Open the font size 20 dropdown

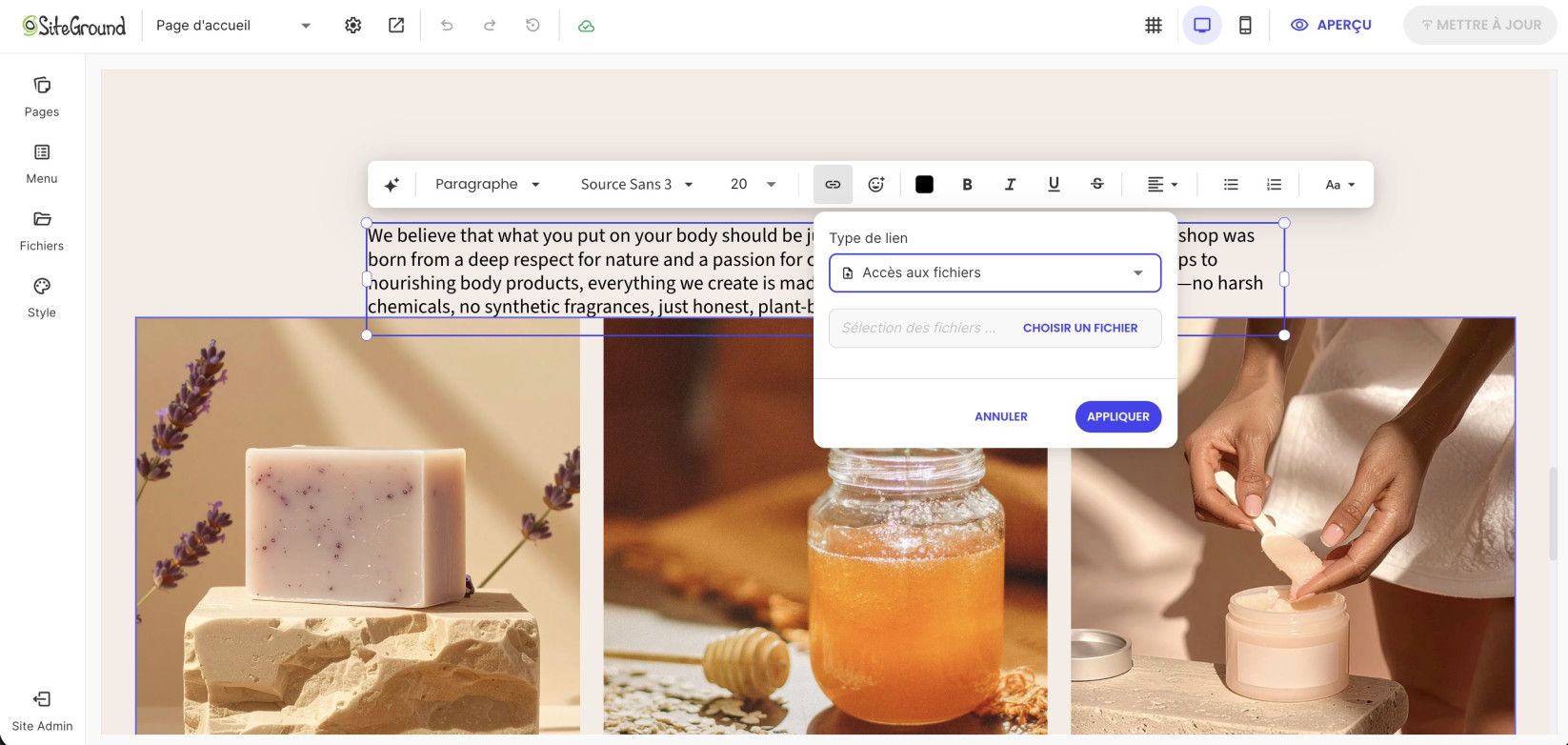click(x=753, y=185)
